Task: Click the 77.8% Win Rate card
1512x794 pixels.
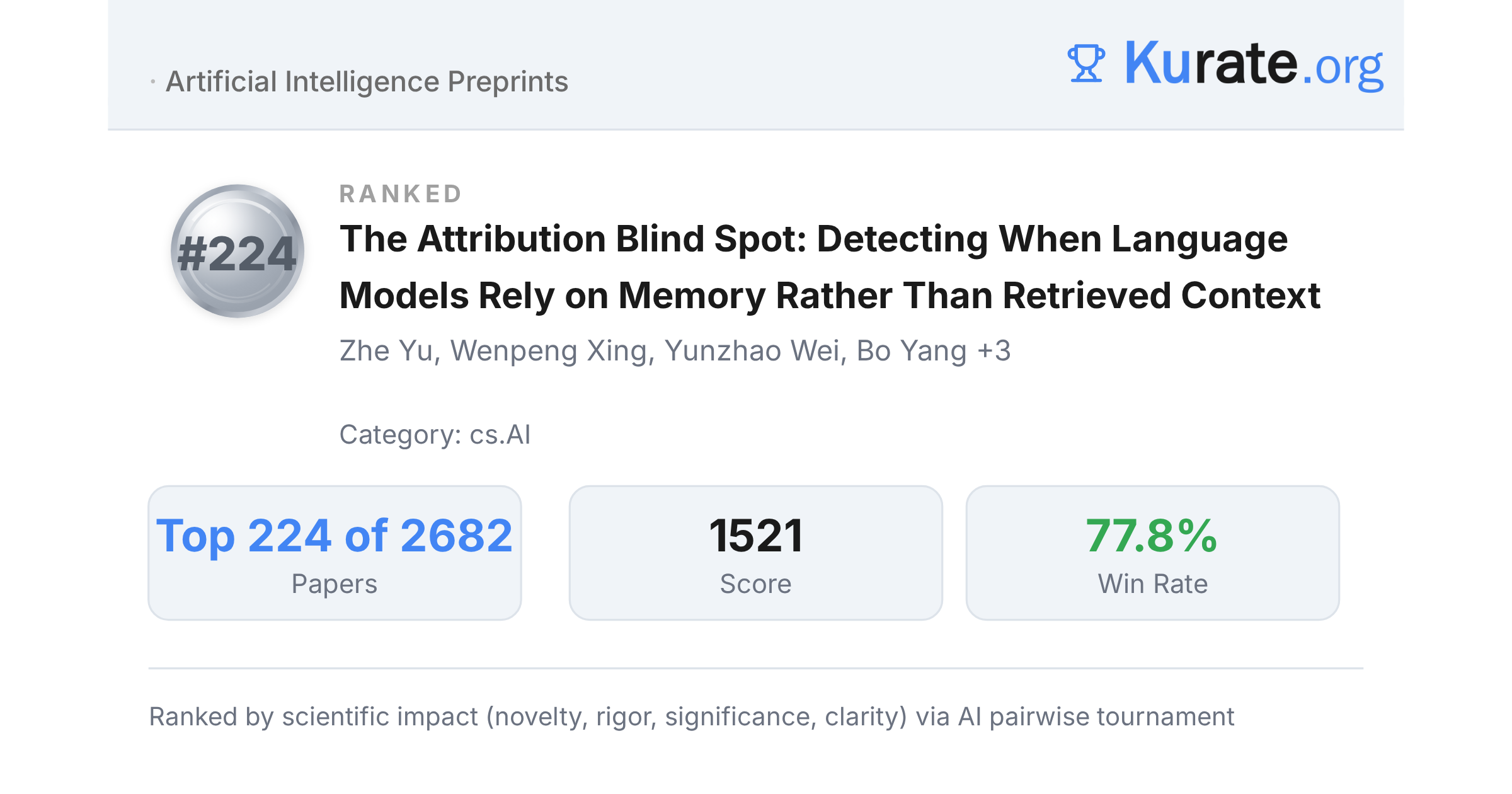Action: (x=1152, y=553)
